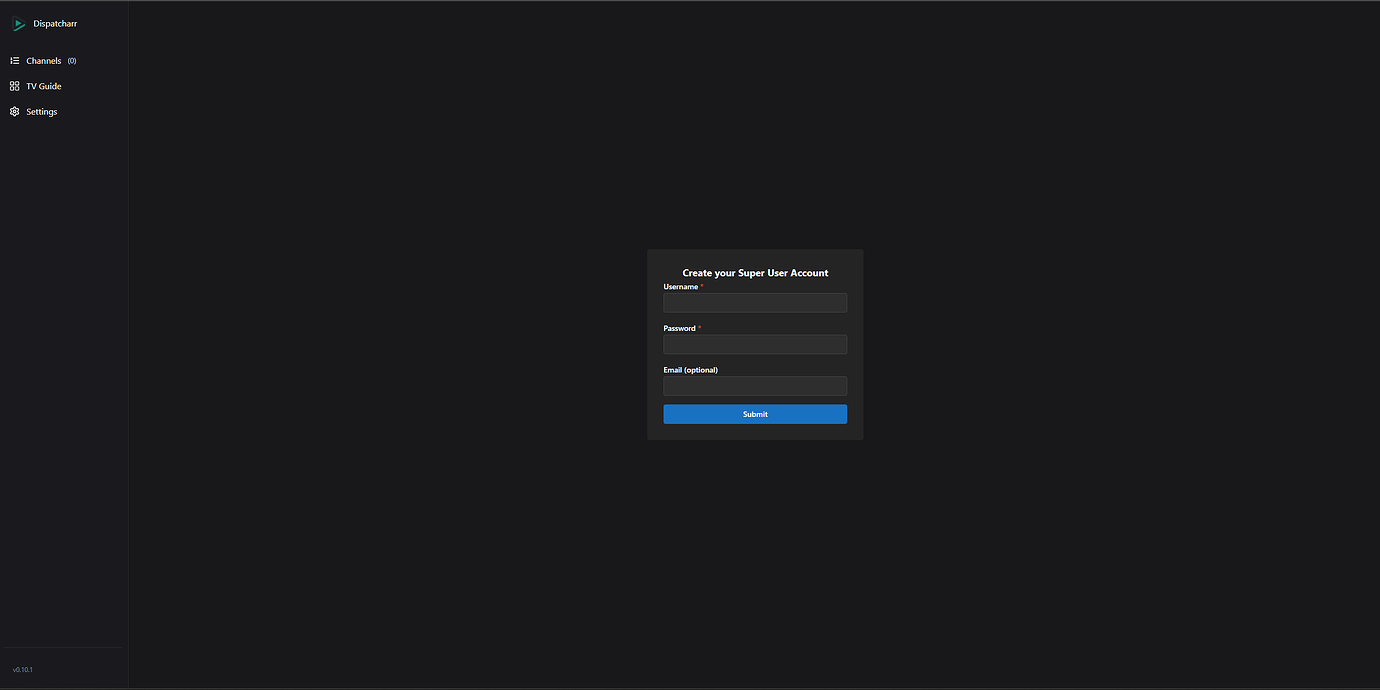Click the Channels count badge (0)

pos(72,61)
